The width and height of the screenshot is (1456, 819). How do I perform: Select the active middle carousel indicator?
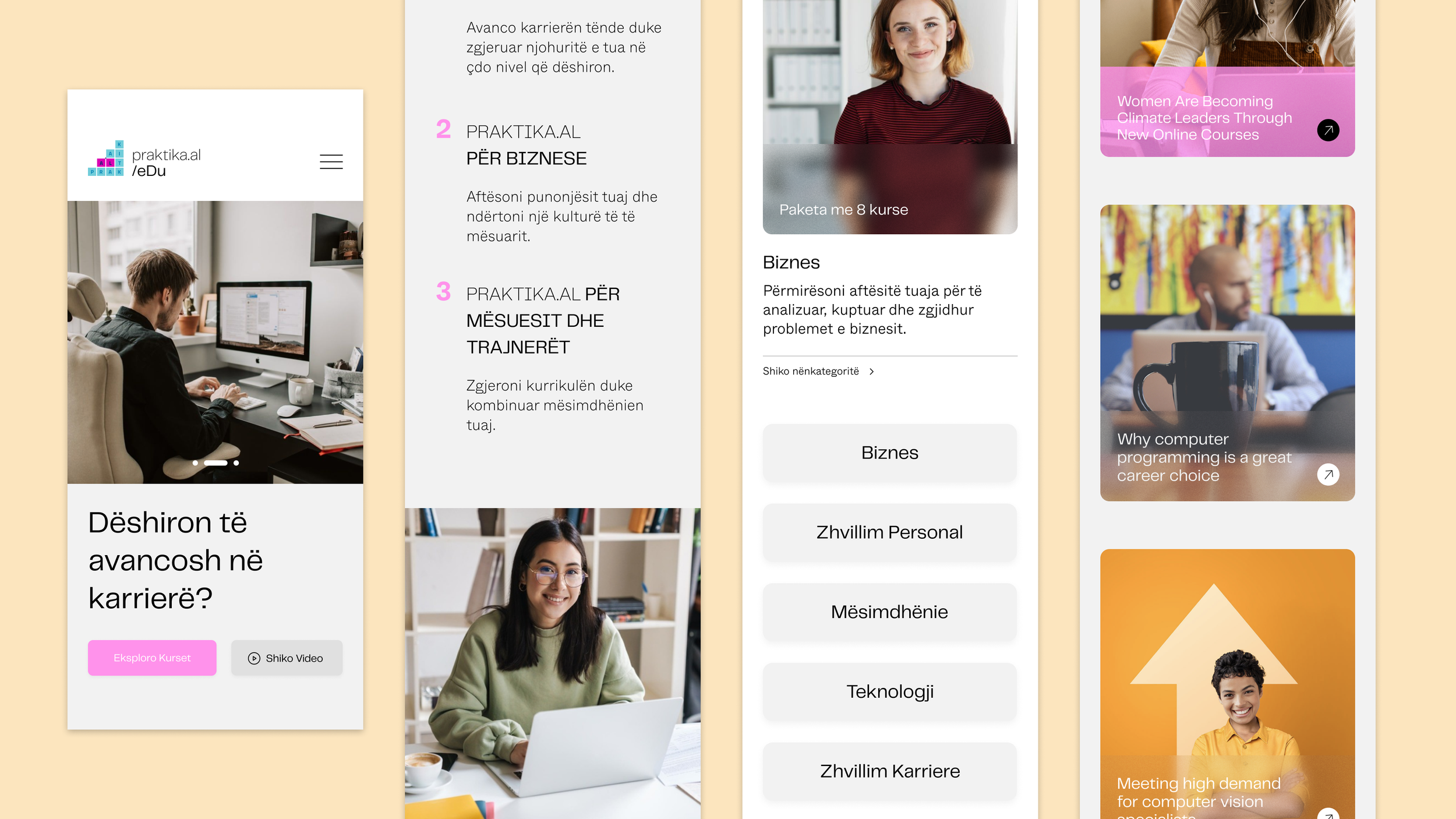[215, 463]
